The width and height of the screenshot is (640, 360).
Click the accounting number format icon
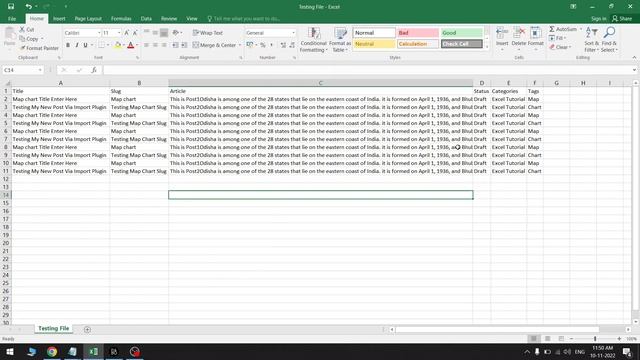pyautogui.click(x=249, y=45)
